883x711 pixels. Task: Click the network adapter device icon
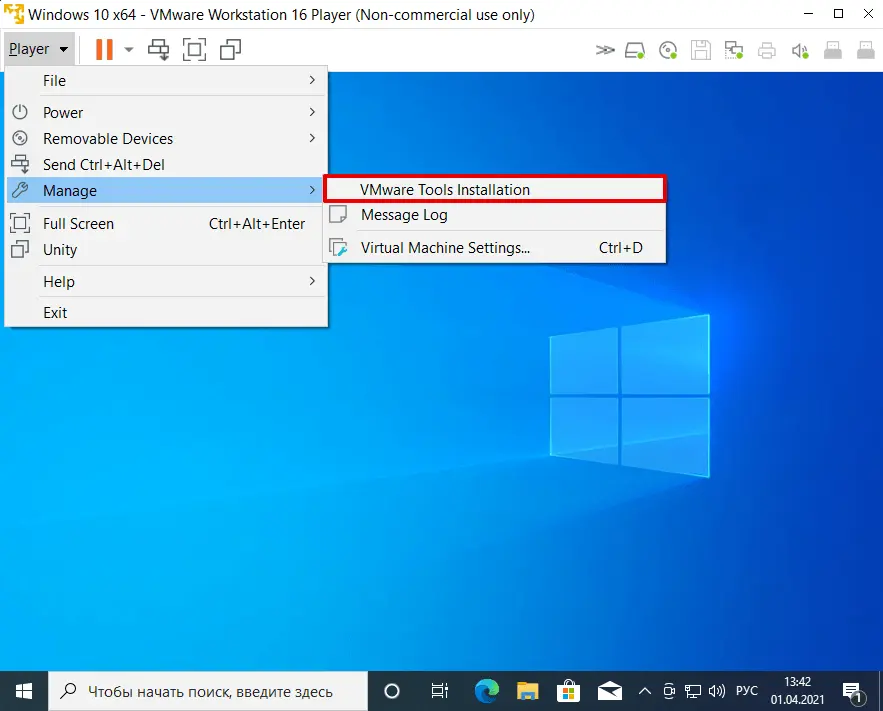[734, 51]
